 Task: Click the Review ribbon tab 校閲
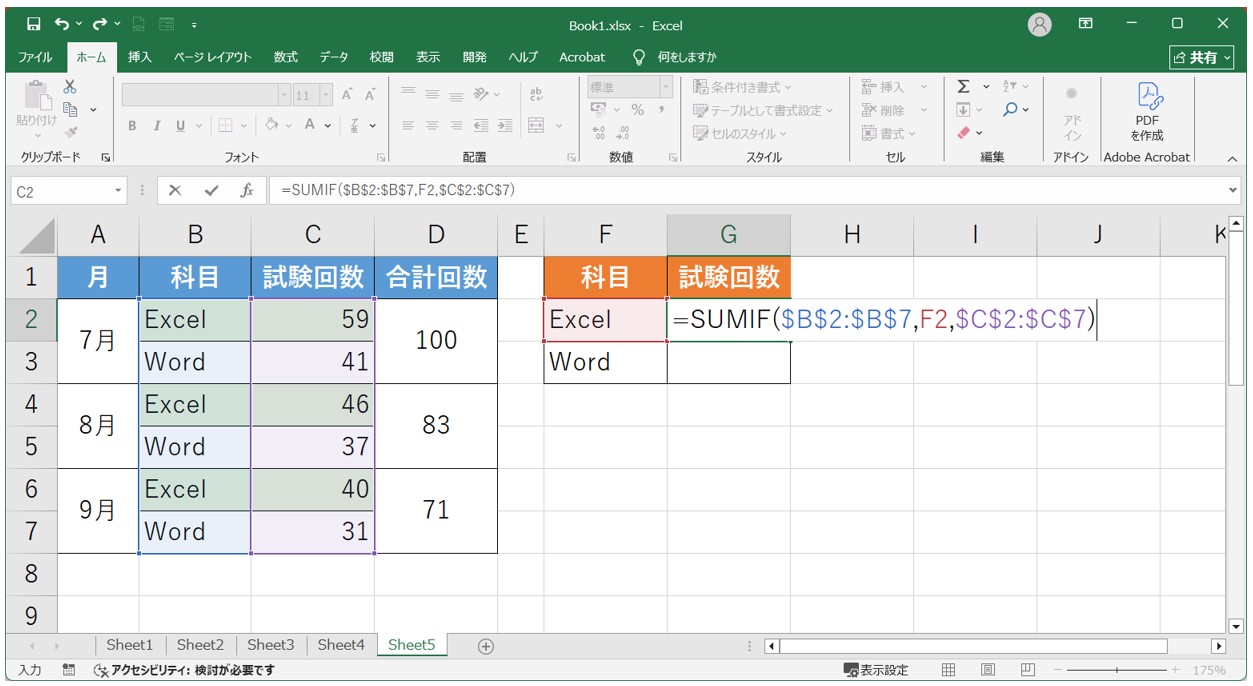[381, 57]
